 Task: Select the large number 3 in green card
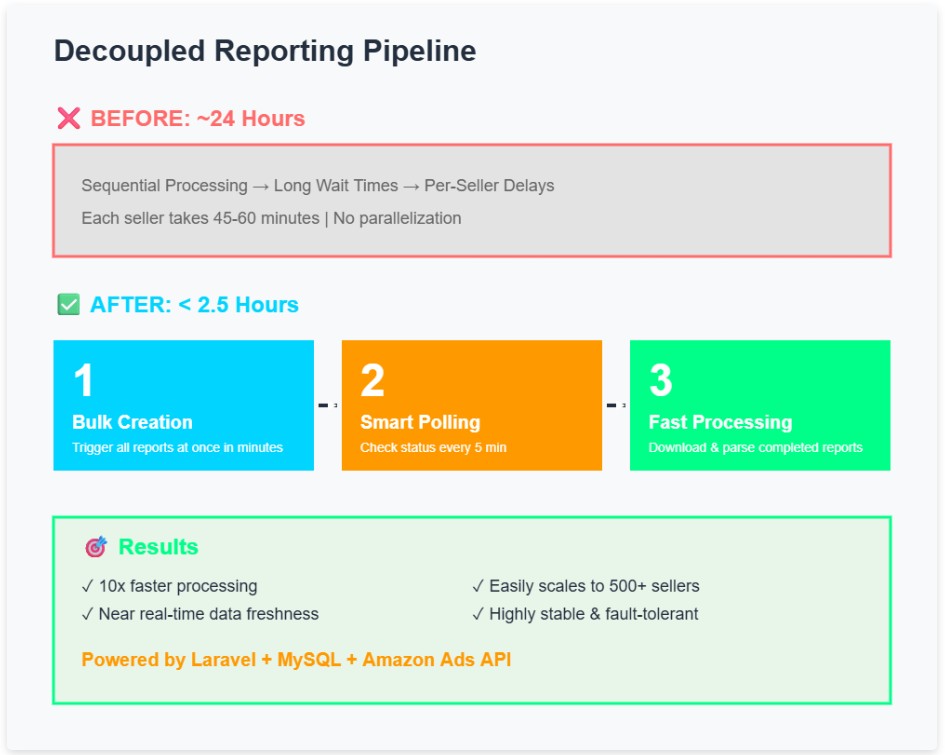[x=660, y=381]
